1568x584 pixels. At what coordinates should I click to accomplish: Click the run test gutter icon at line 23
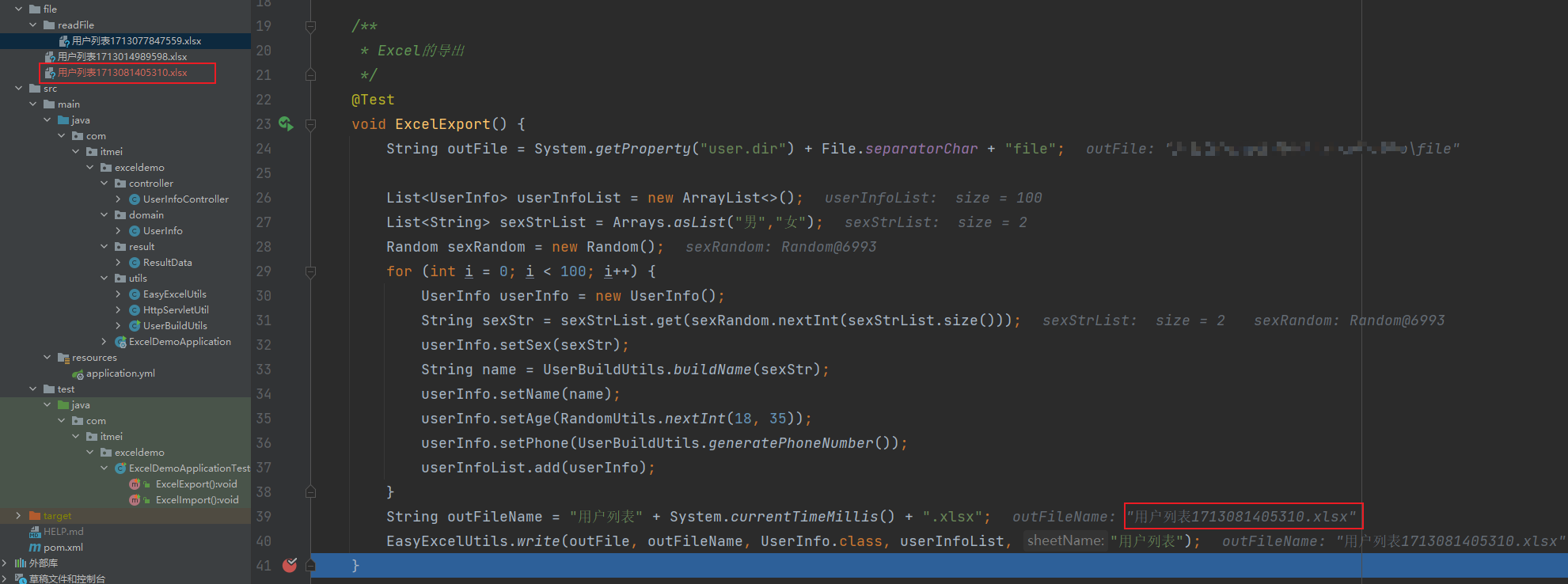(286, 123)
